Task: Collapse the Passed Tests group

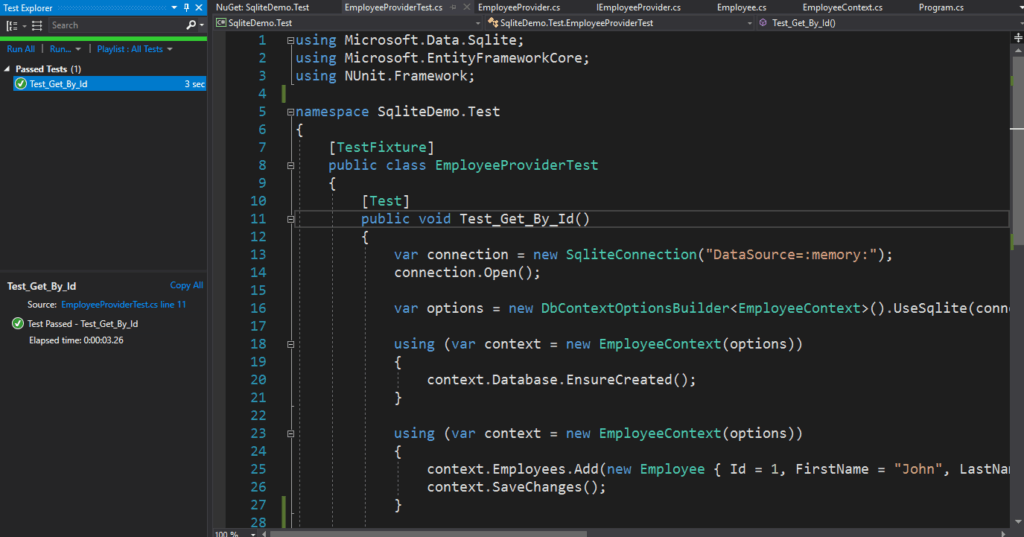Action: pos(7,69)
